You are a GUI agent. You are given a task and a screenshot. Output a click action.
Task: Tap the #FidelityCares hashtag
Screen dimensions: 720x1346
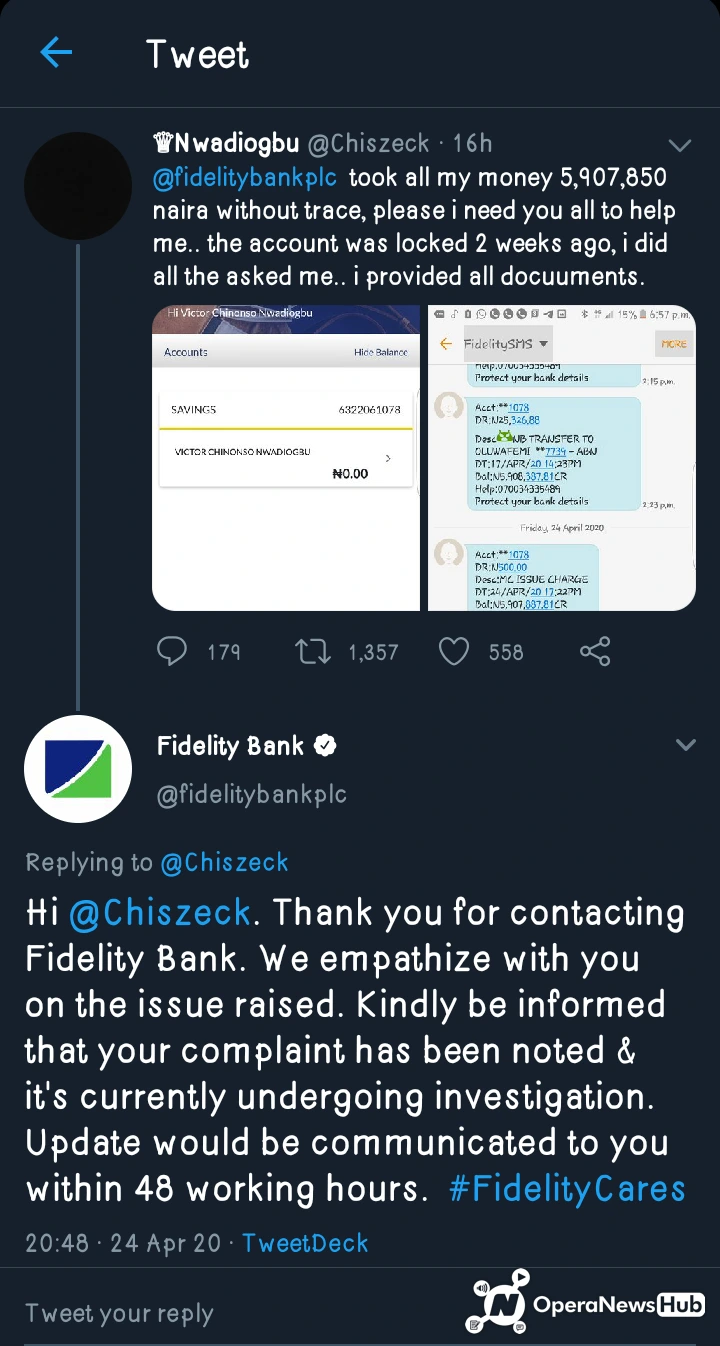pyautogui.click(x=567, y=1189)
